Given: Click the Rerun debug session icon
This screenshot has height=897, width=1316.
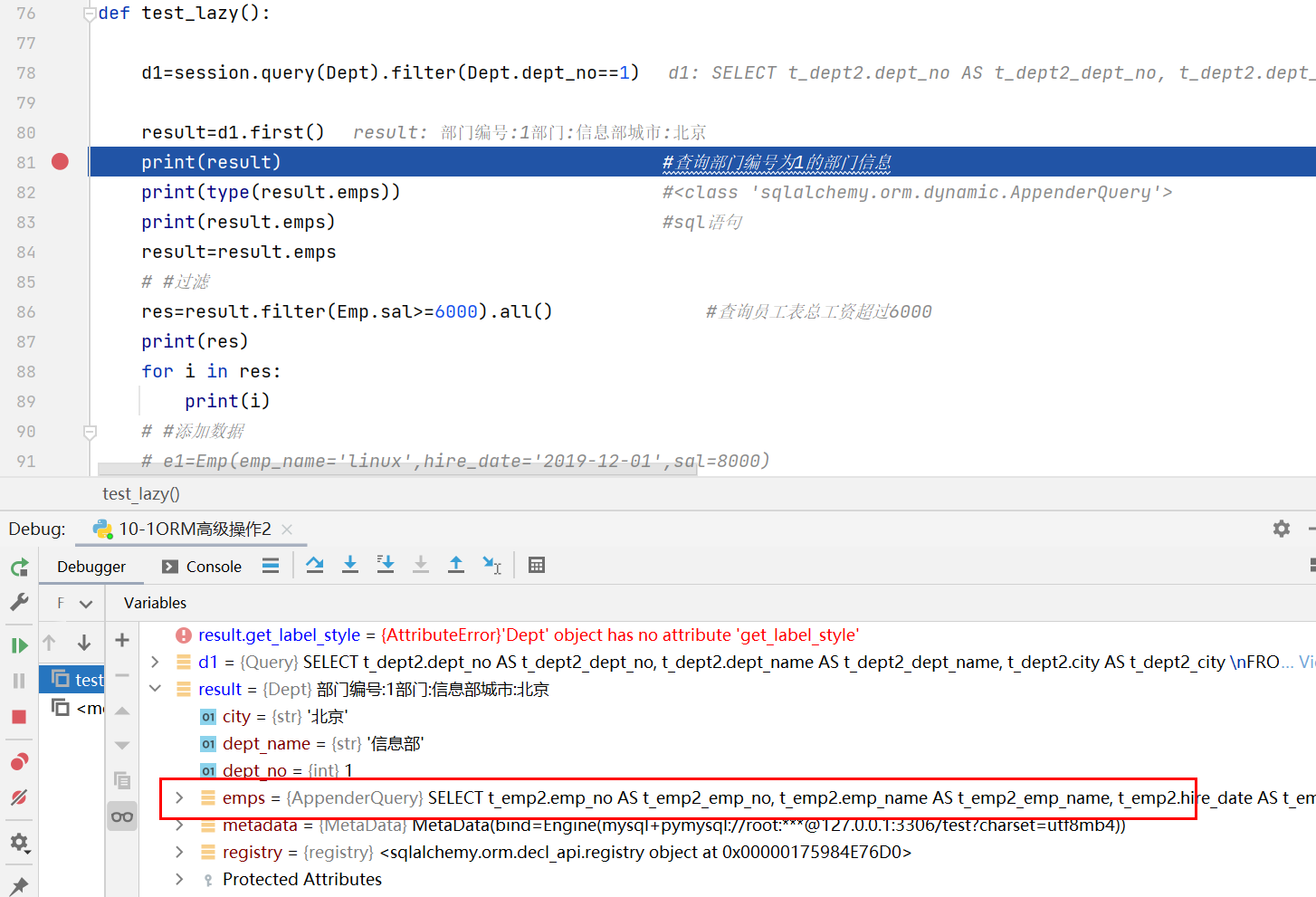Looking at the screenshot, I should point(19,567).
